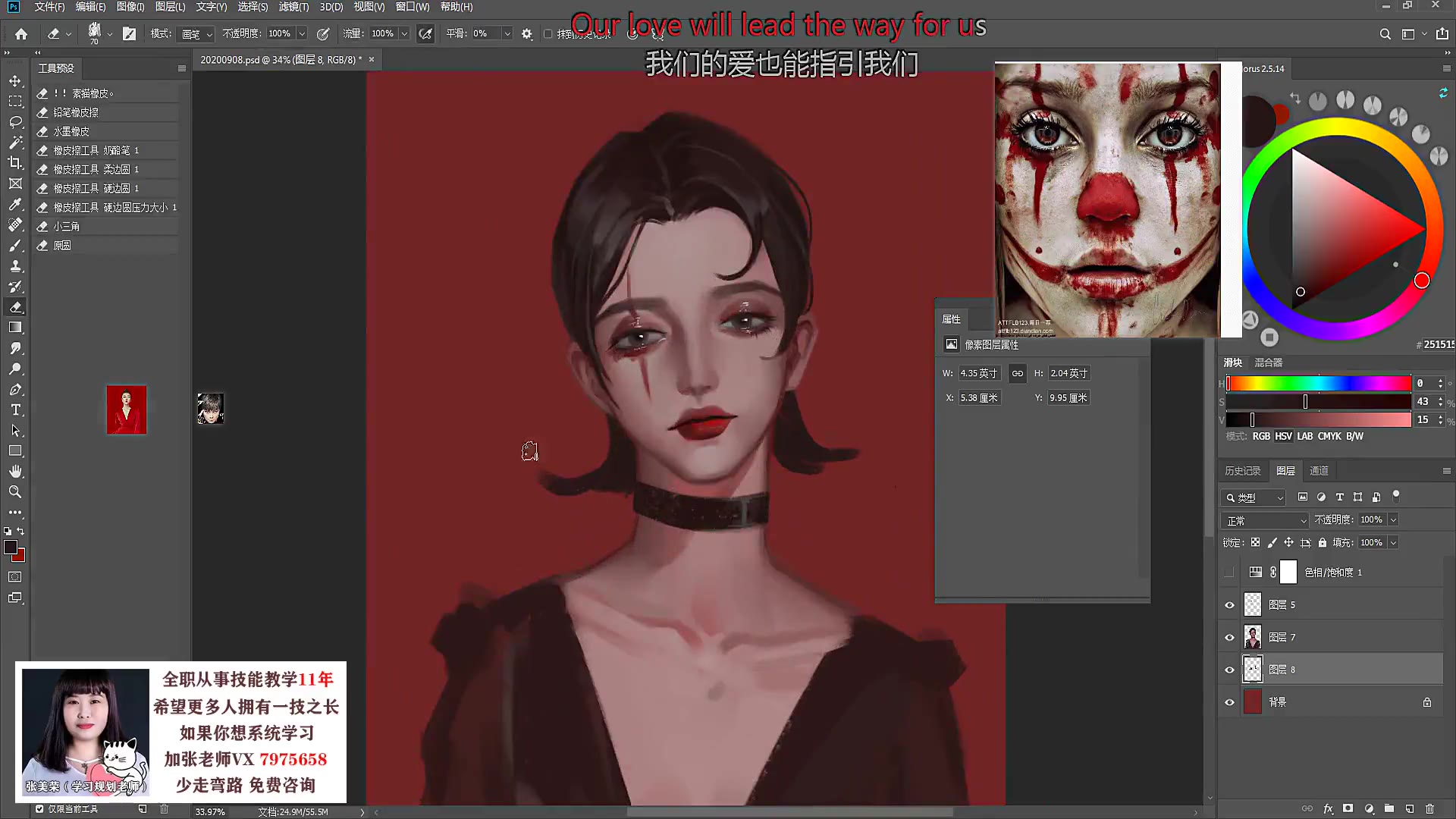Select LAB color mode
The width and height of the screenshot is (1456, 819).
tap(1304, 436)
